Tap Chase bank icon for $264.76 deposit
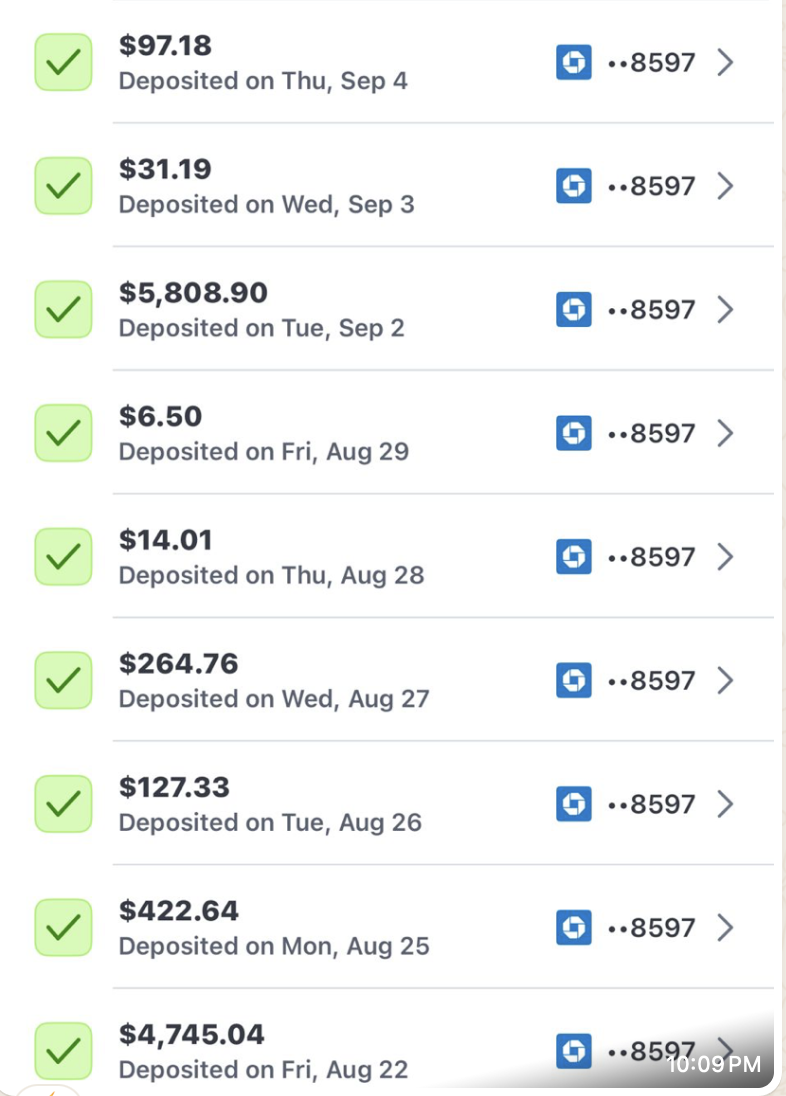The width and height of the screenshot is (786, 1096). 573,681
